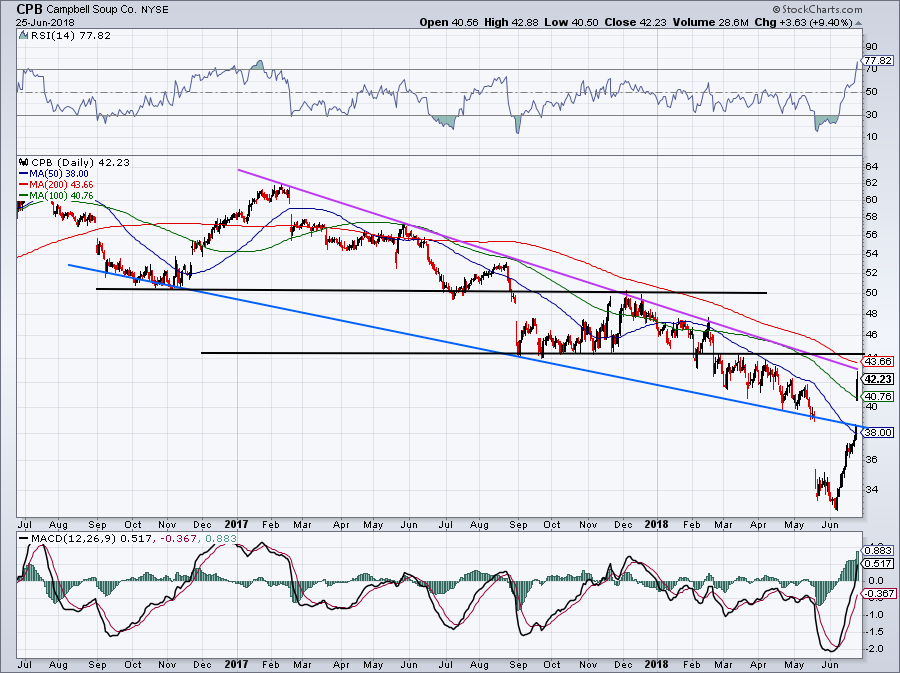Click the 56 label on the price axis
Screen dimensions: 900x673
coord(871,235)
